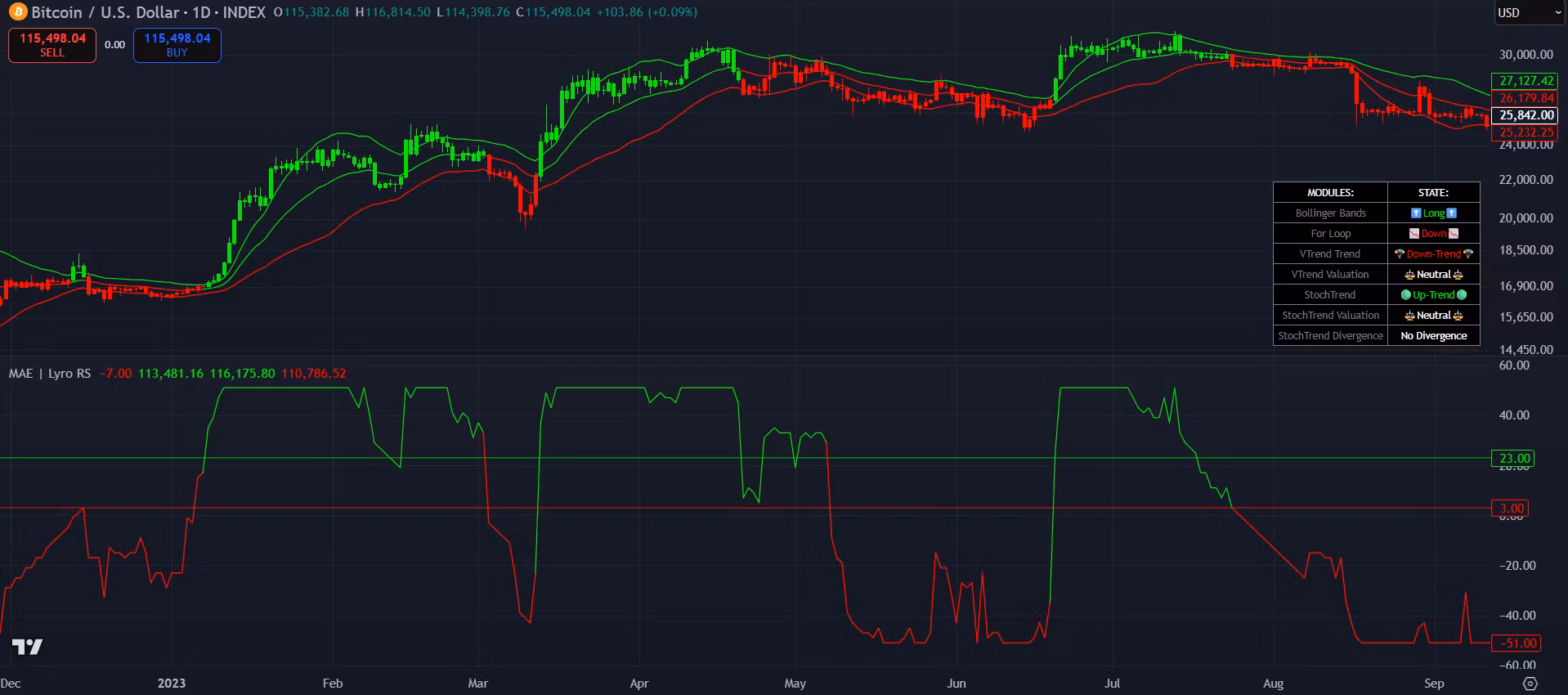
Task: Click the For Loop module row
Action: (1330, 234)
